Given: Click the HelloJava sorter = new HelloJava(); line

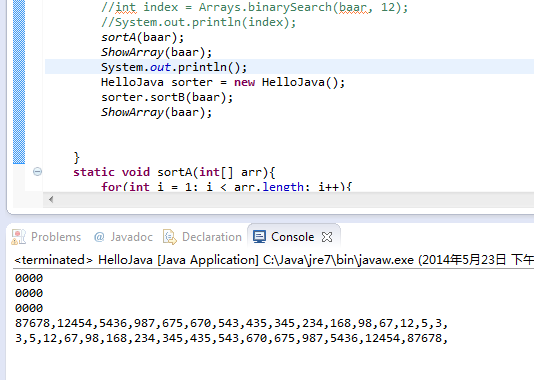Looking at the screenshot, I should click(x=223, y=82).
